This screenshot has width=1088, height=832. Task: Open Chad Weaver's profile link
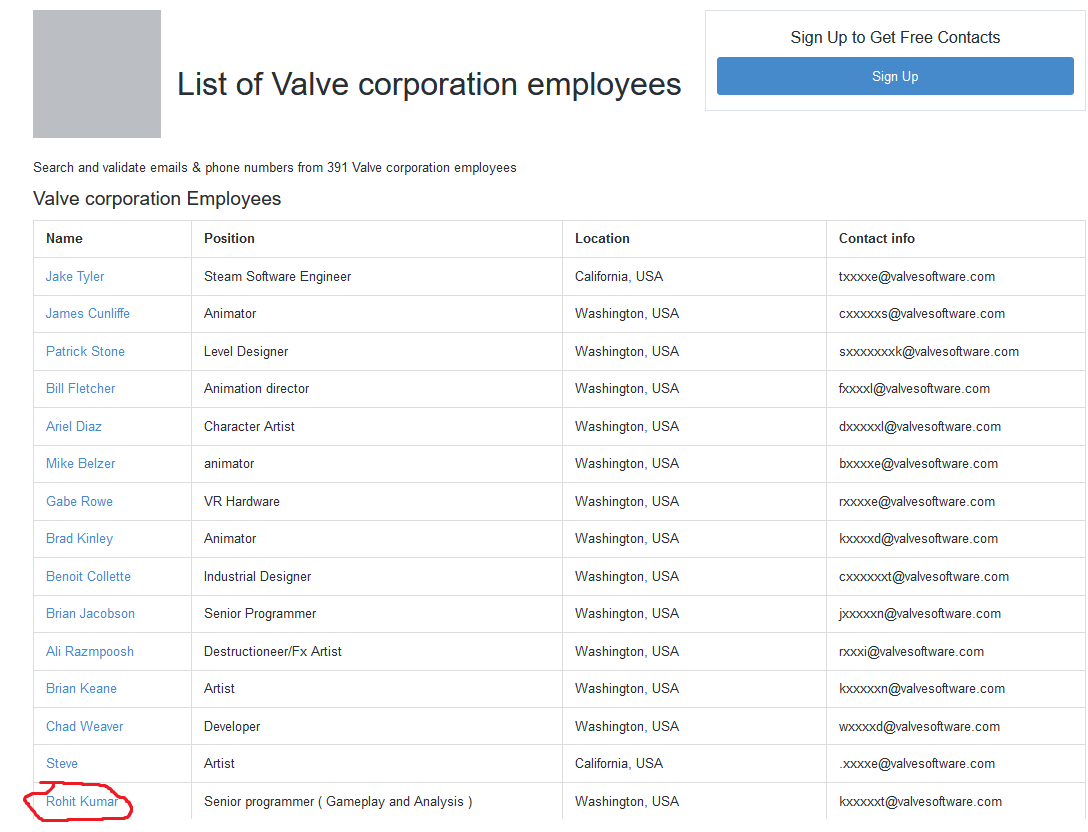point(85,726)
